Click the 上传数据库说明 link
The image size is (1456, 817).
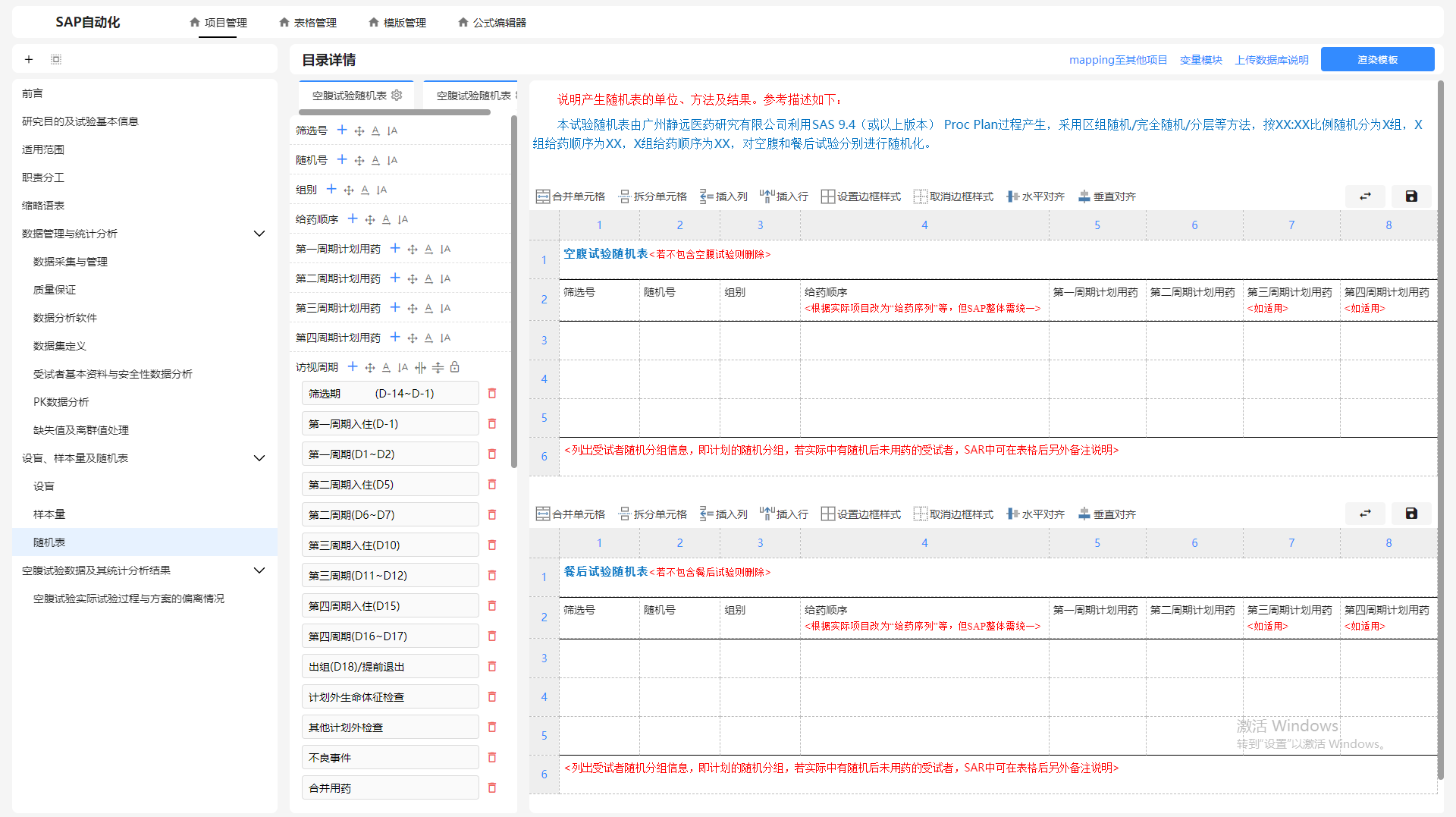(1272, 60)
